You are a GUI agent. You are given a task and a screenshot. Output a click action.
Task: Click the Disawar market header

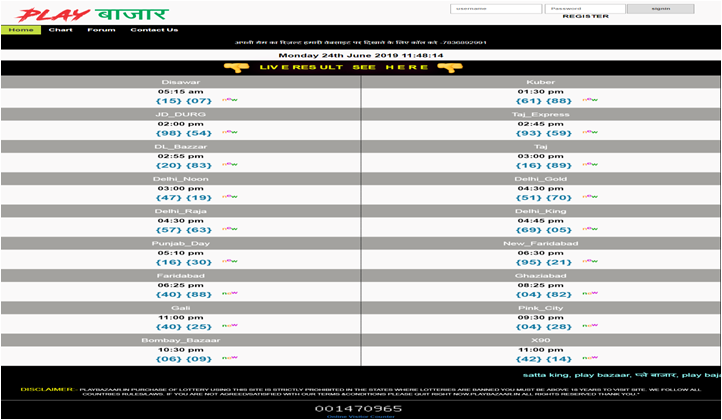coord(181,82)
